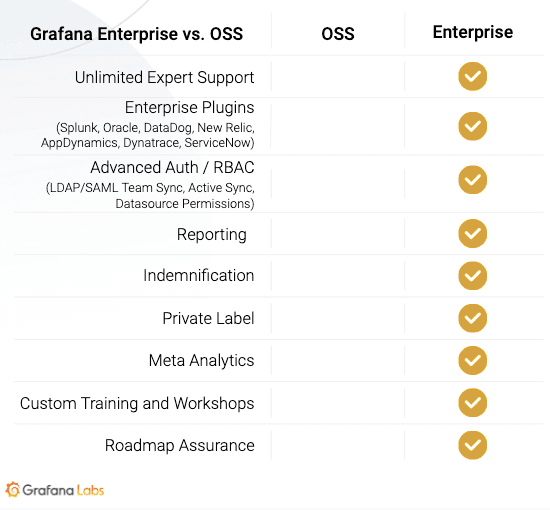This screenshot has height=510, width=550.
Task: Click the Enterprise Plugins feature label
Action: [189, 108]
